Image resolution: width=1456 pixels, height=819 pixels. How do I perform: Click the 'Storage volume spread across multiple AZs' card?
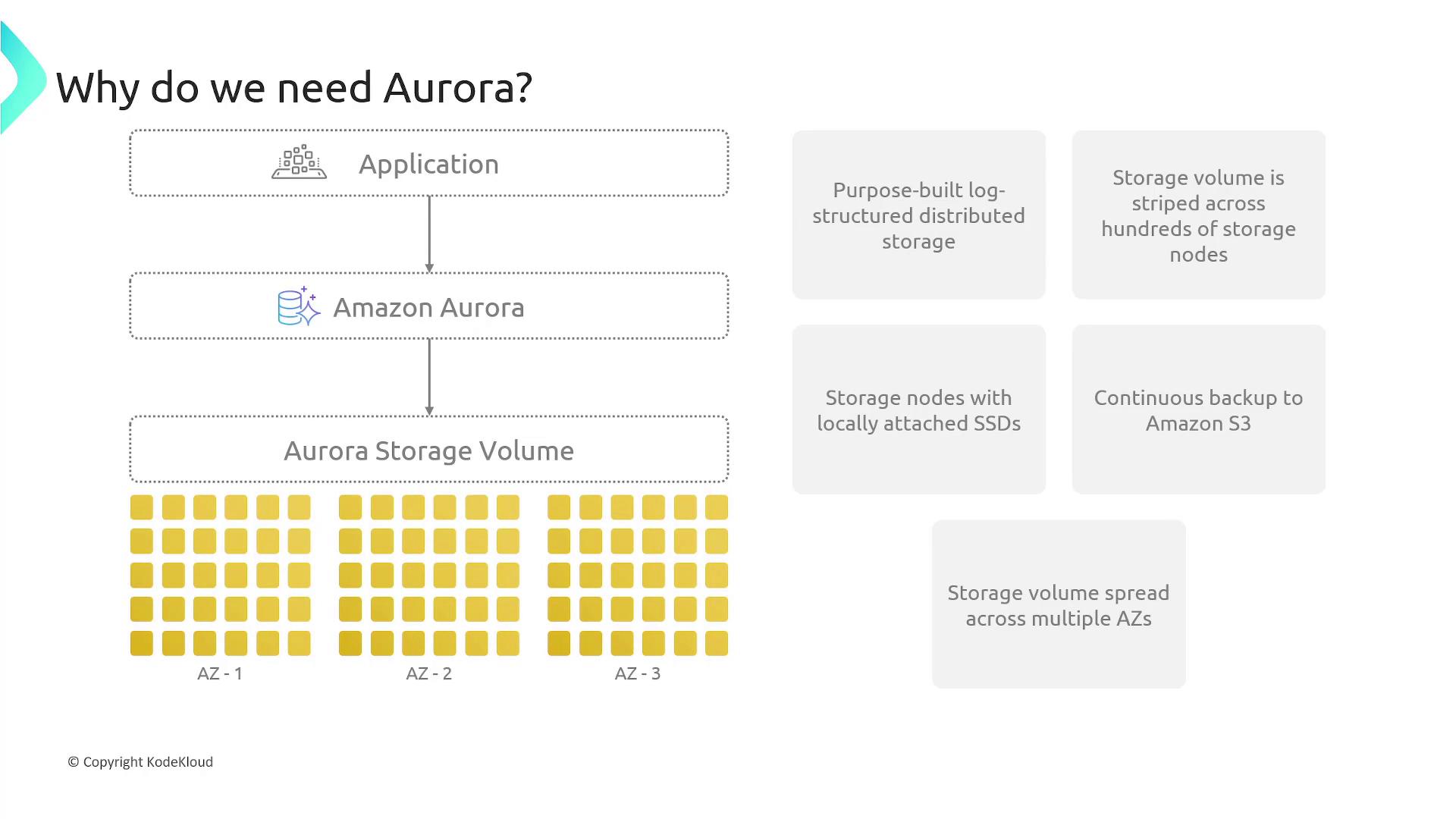(1058, 604)
